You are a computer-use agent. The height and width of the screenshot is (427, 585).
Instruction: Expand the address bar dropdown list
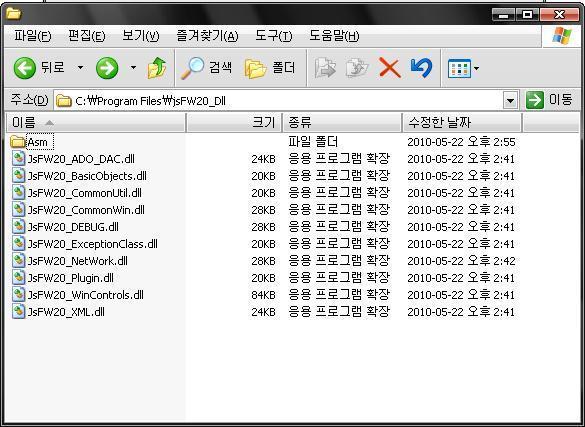[x=510, y=100]
